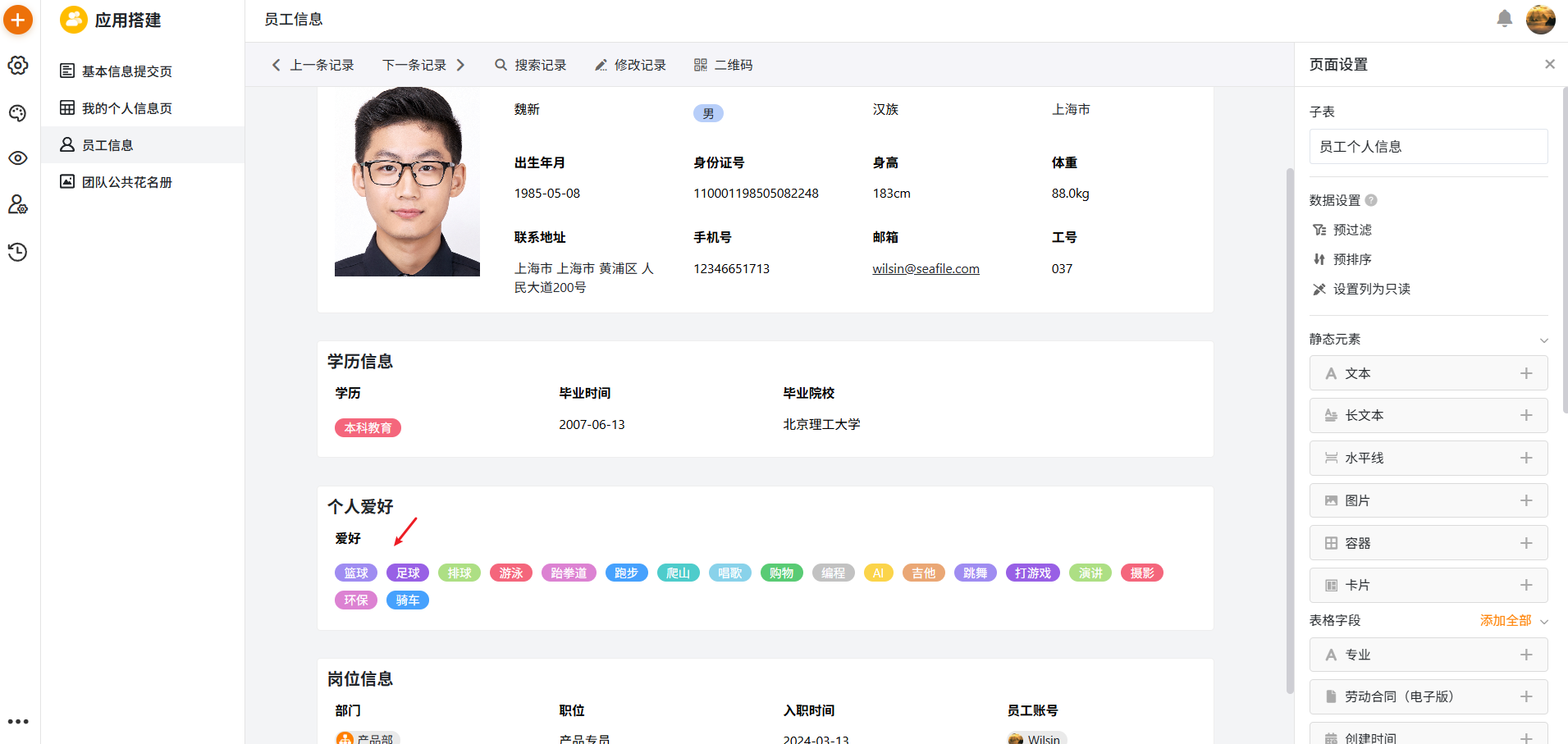Expand the 表格字段 chevron

(x=1543, y=621)
